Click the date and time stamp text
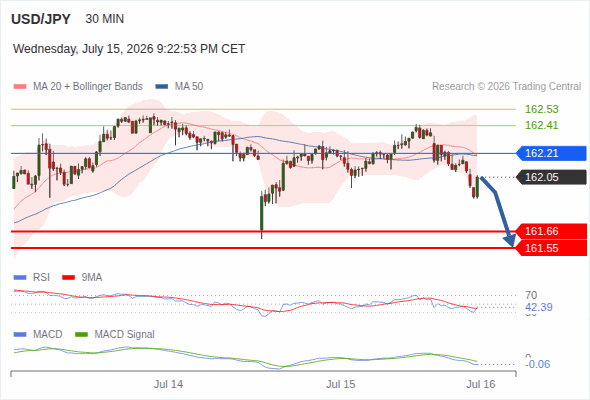Viewport: 590px width, 400px height. point(129,49)
